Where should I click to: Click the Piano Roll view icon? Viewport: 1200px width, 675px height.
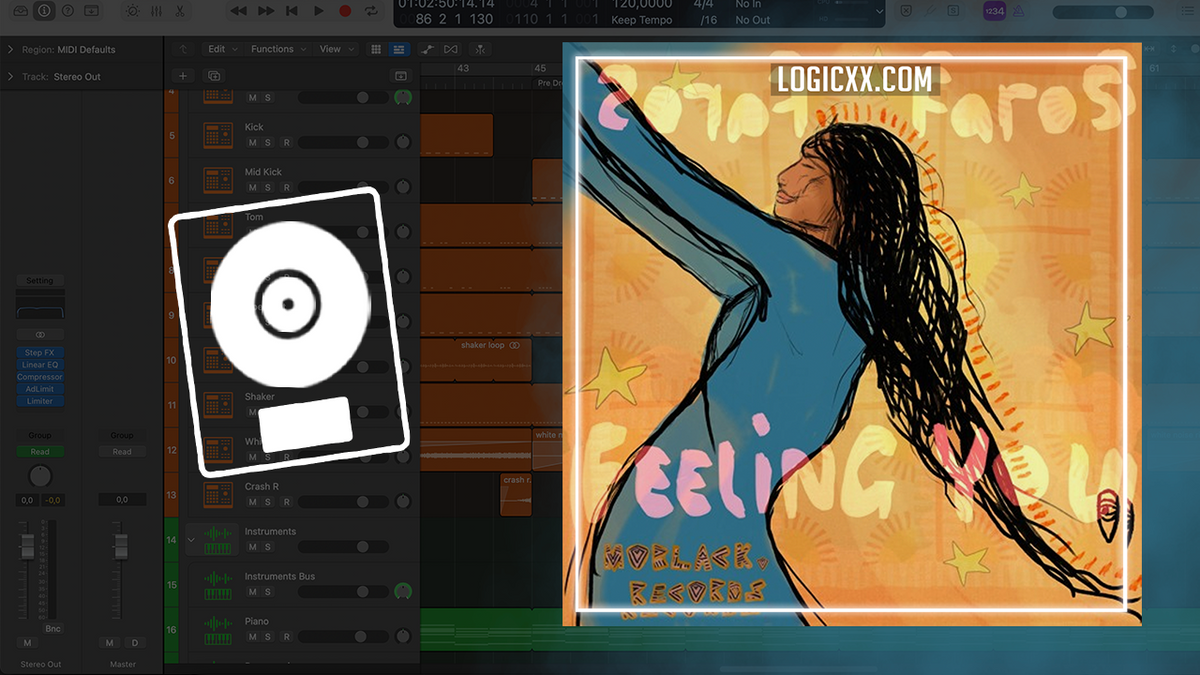coord(400,49)
